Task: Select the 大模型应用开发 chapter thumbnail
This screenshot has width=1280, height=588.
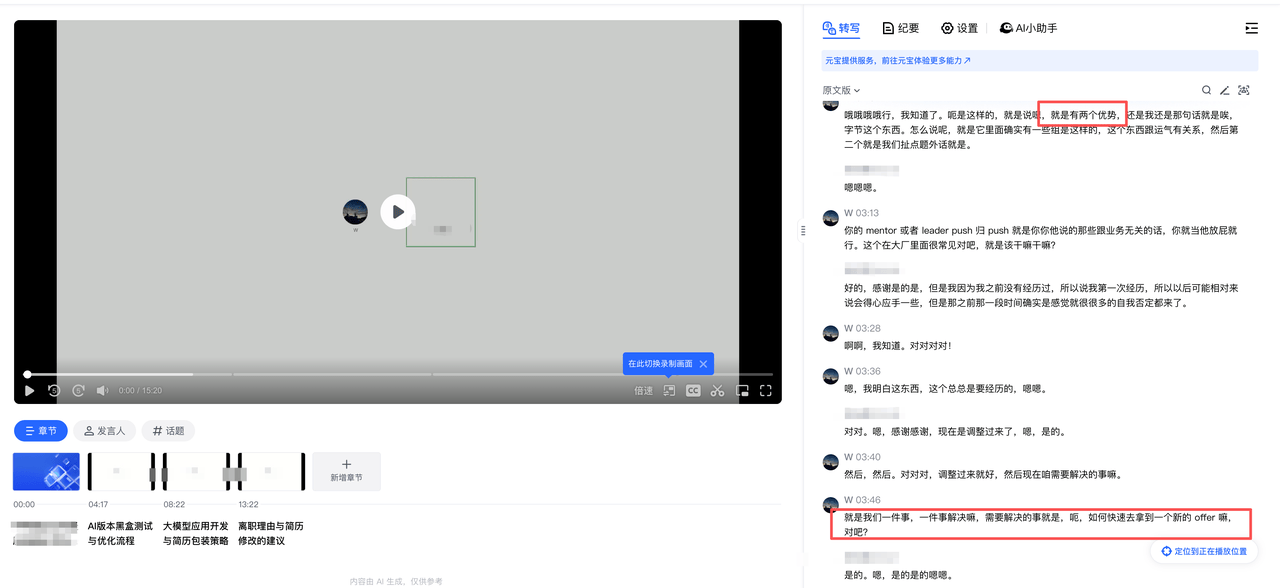Action: [201, 472]
